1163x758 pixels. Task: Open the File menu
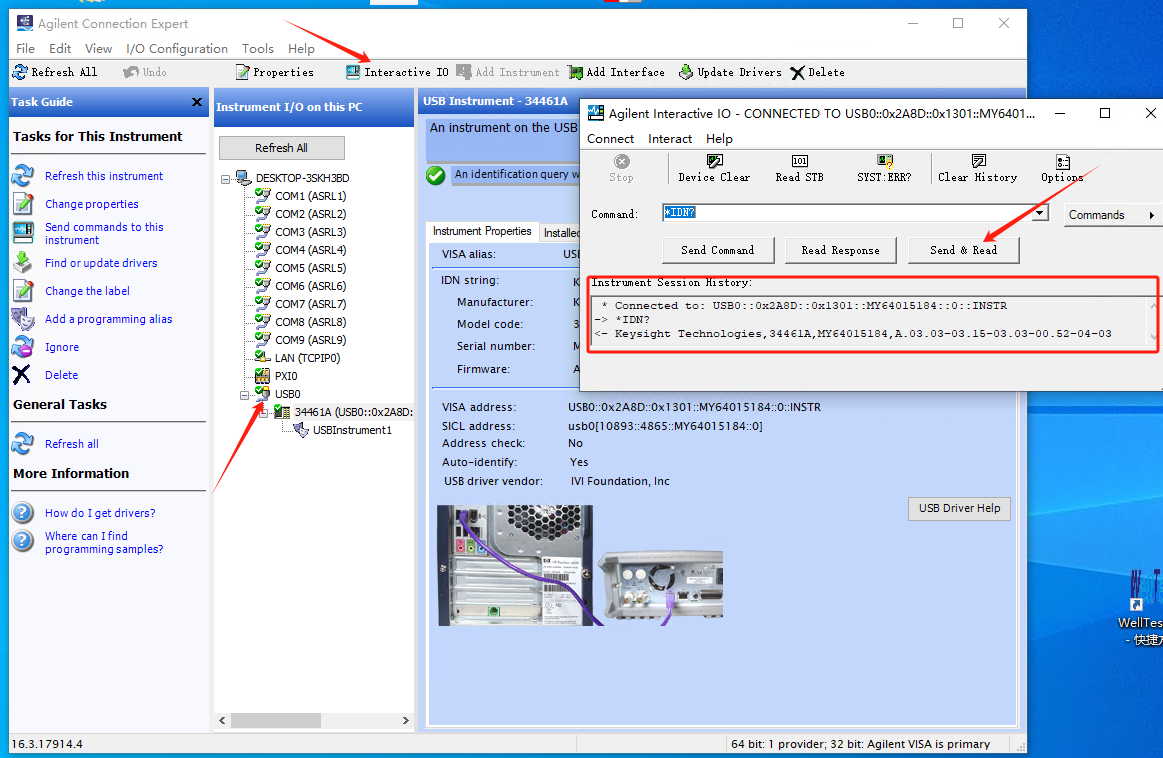tap(25, 48)
